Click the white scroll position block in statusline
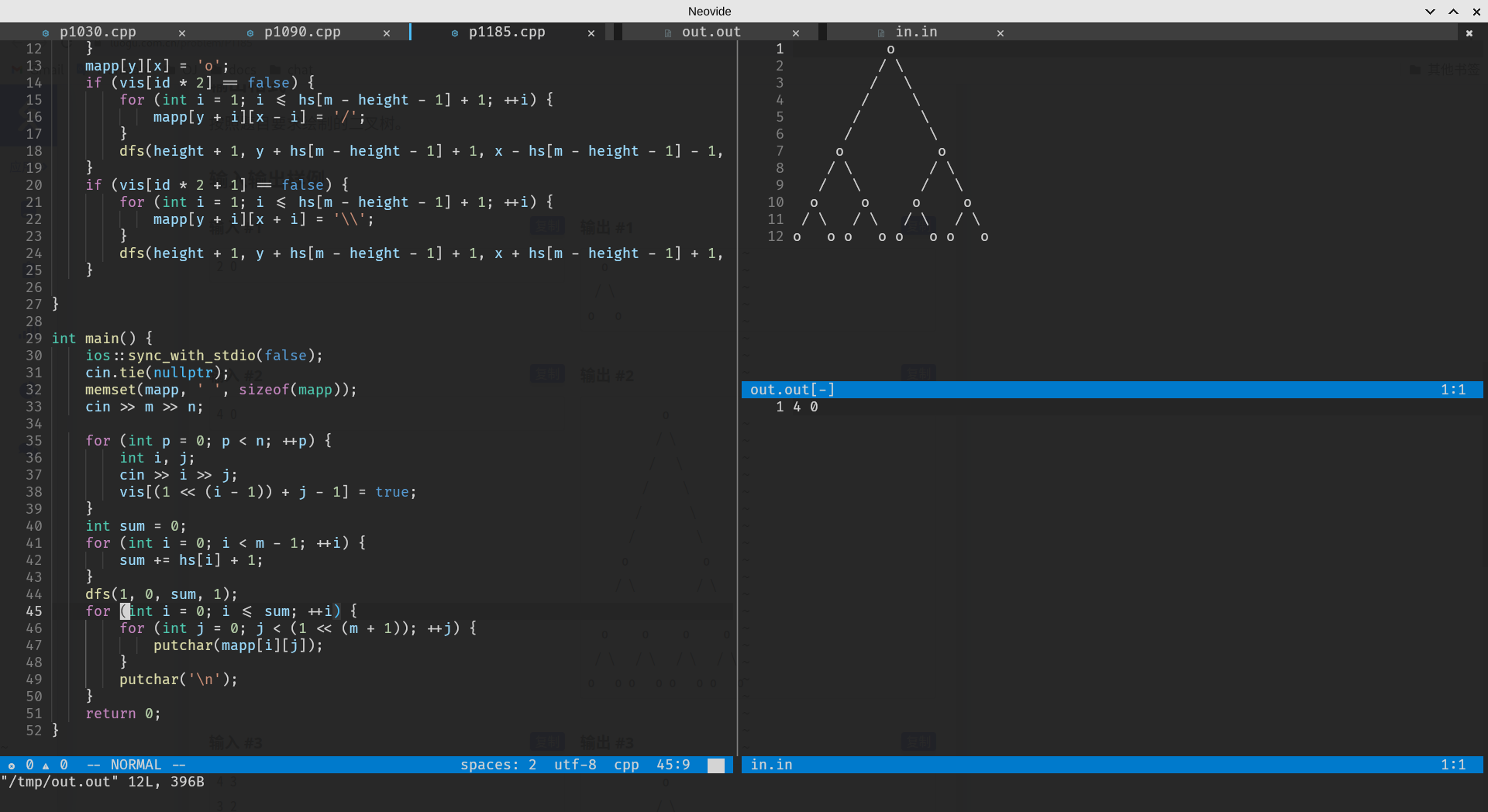The image size is (1488, 812). click(716, 766)
